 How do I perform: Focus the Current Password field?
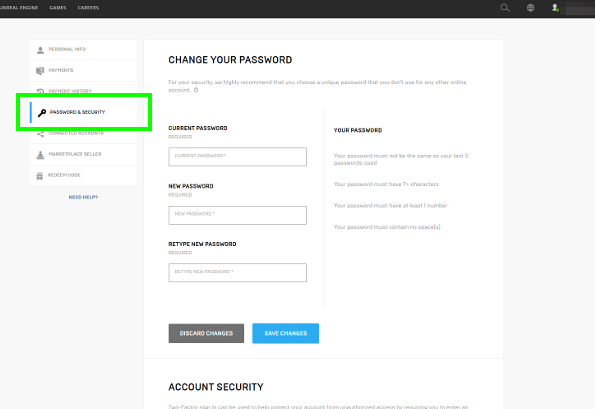[238, 157]
